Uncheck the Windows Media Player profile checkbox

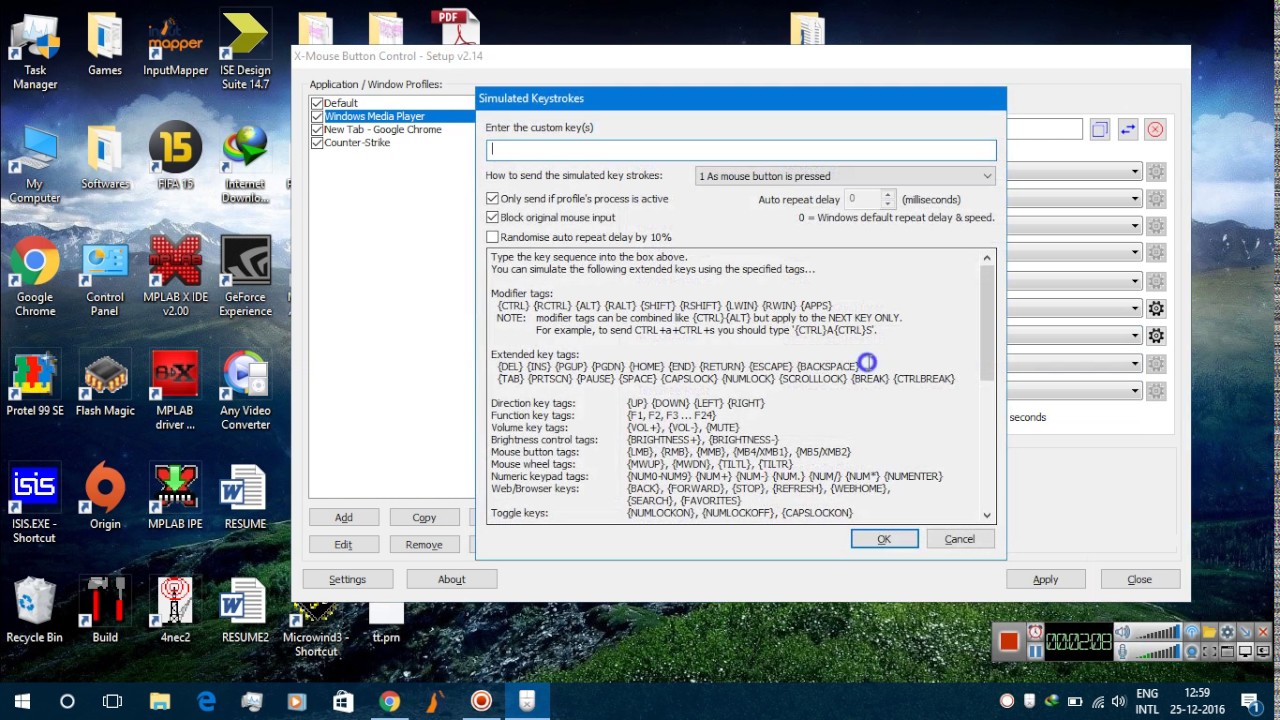(x=317, y=116)
